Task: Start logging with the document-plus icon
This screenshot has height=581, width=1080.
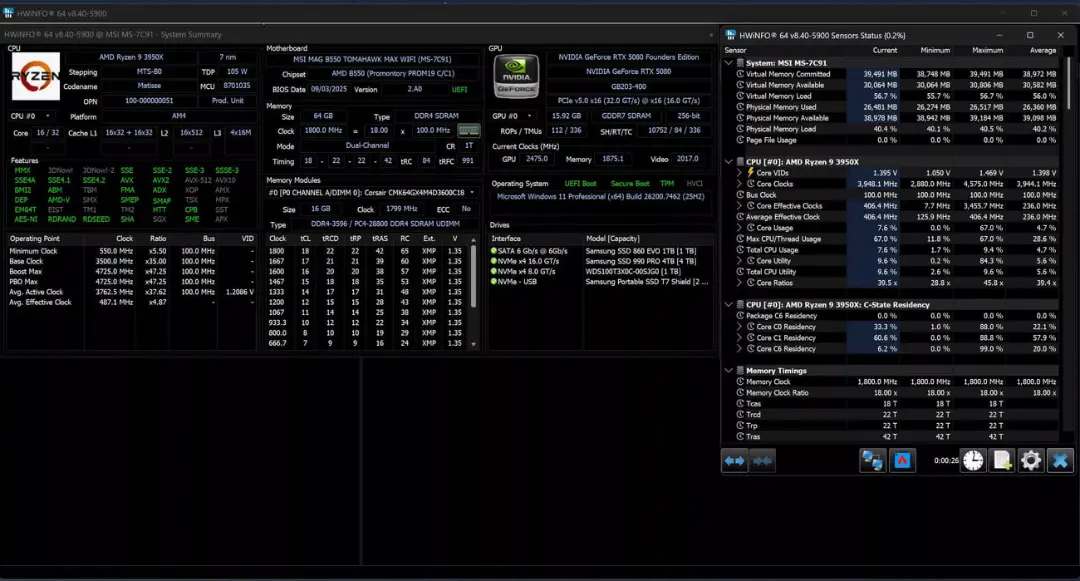Action: coord(1002,461)
